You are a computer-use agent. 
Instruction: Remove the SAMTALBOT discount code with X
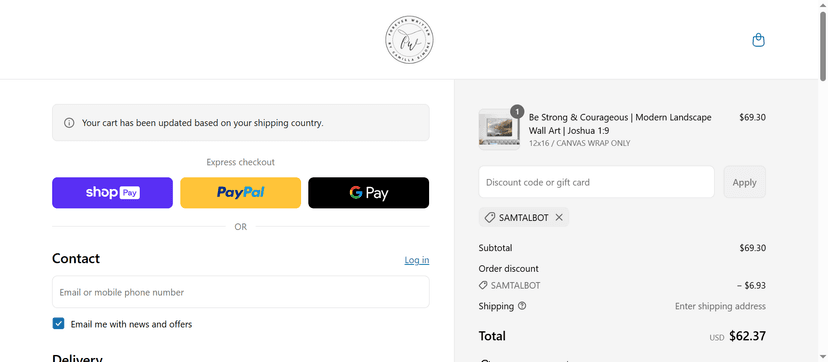559,217
